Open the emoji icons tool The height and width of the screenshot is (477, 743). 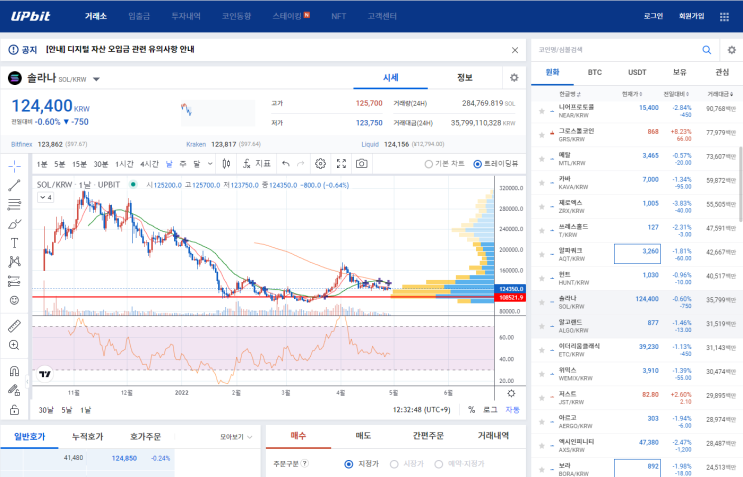coord(14,300)
